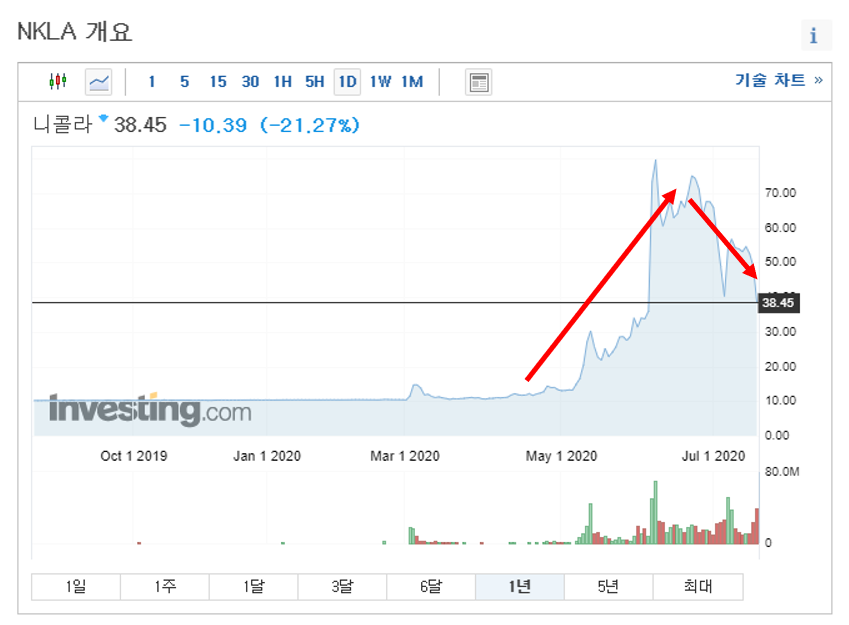
Task: Switch to the 1년 range tab
Action: click(520, 586)
